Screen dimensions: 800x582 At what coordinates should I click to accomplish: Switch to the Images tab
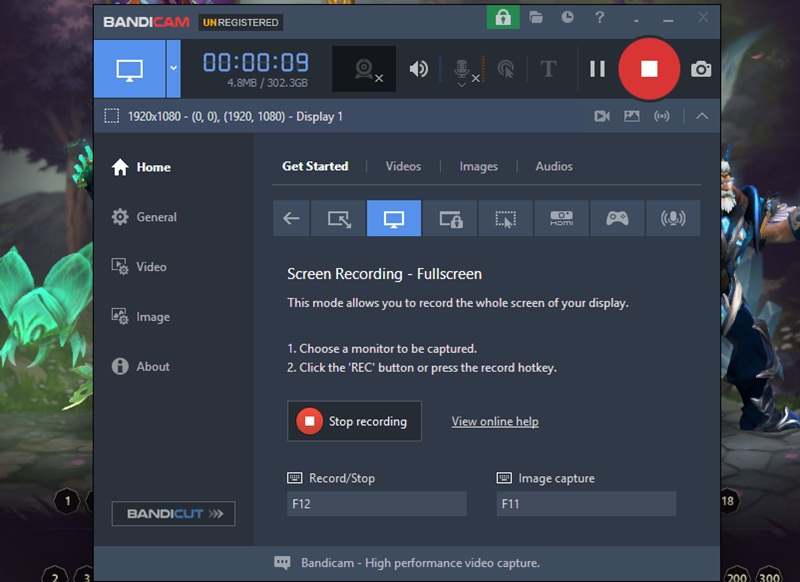479,166
